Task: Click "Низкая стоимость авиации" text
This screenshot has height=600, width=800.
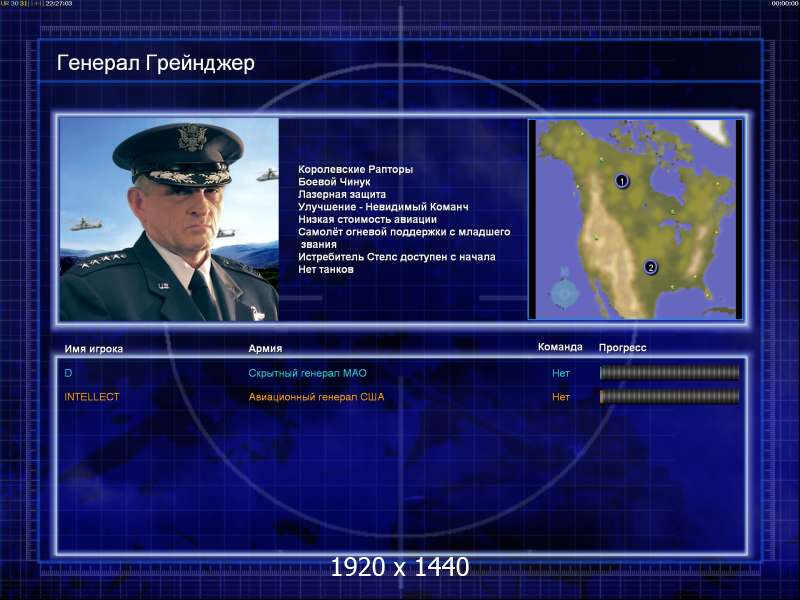Action: (x=367, y=219)
